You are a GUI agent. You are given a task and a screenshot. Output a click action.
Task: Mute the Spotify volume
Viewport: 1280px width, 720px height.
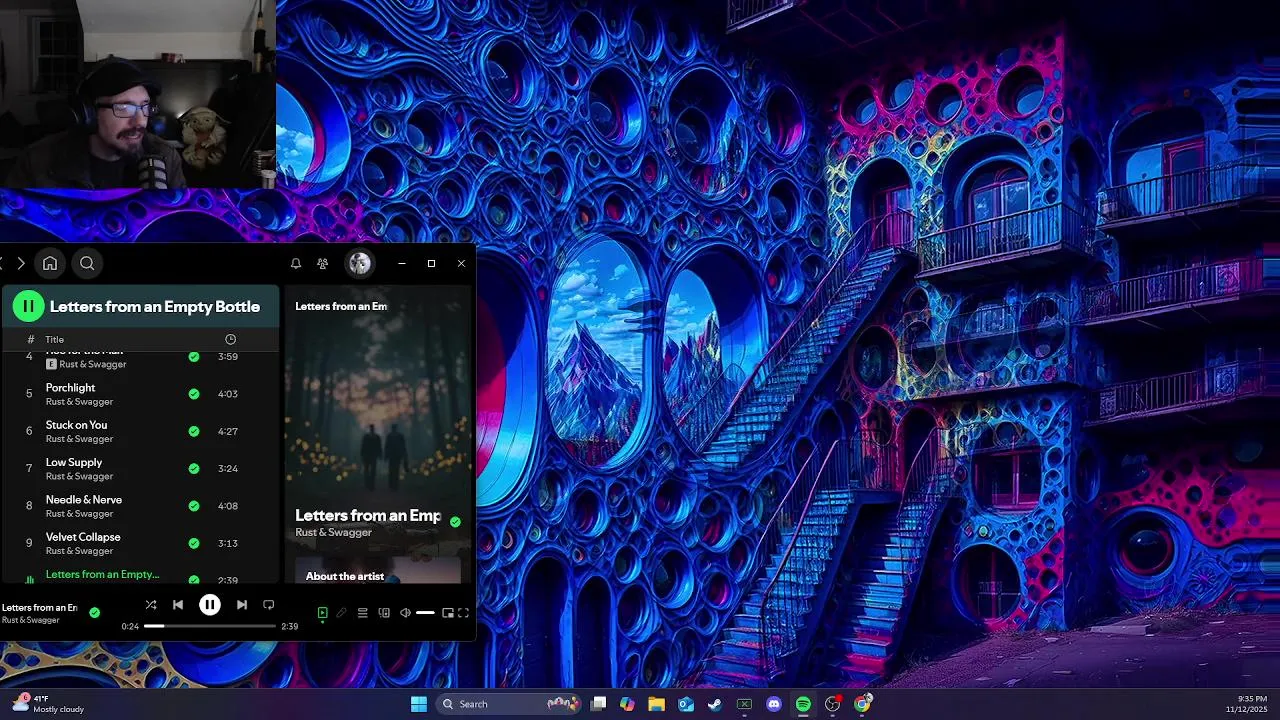click(405, 613)
